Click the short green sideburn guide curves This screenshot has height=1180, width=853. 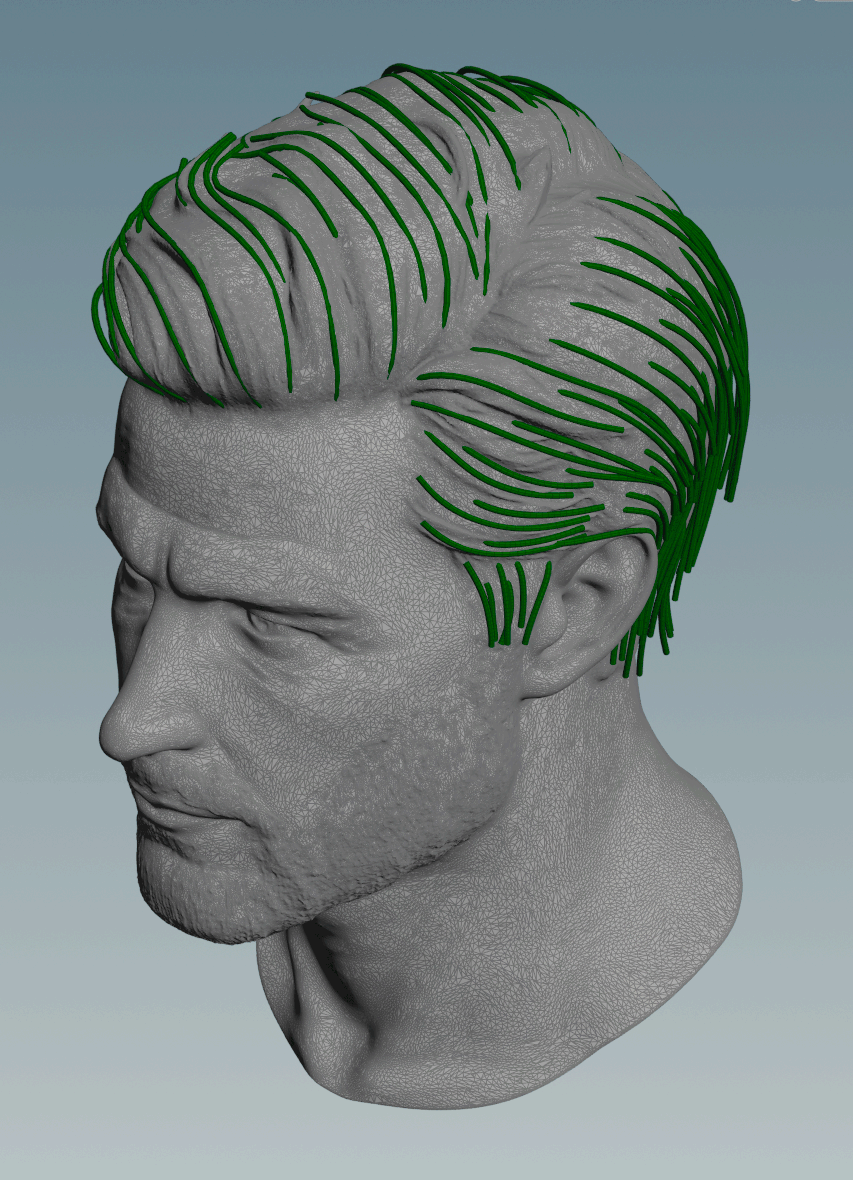pyautogui.click(x=508, y=602)
